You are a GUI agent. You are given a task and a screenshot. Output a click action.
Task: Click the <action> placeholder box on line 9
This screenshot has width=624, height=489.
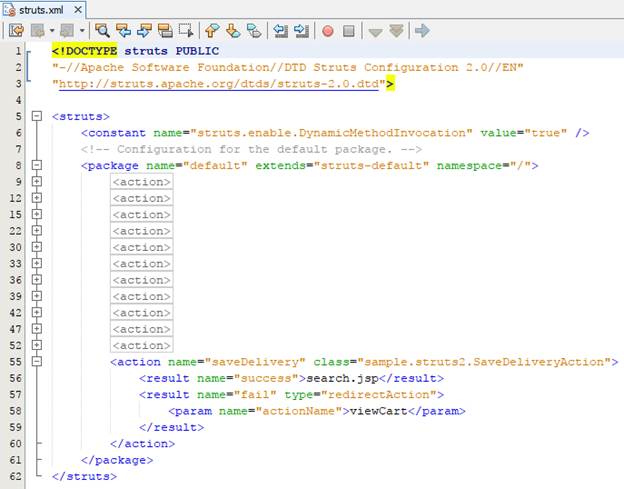point(142,182)
